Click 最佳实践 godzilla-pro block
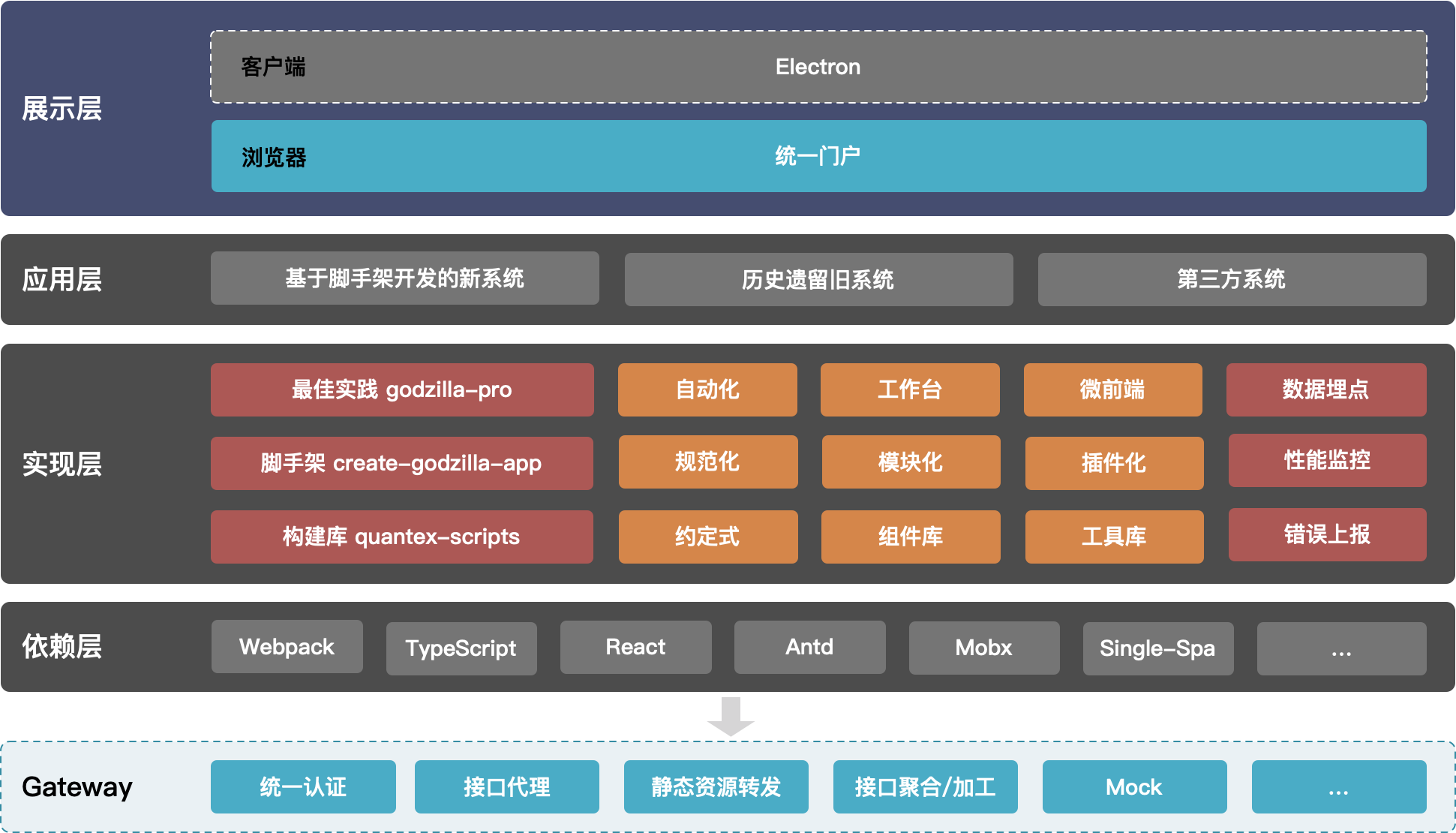Viewport: 1456px width, 833px height. (x=402, y=389)
